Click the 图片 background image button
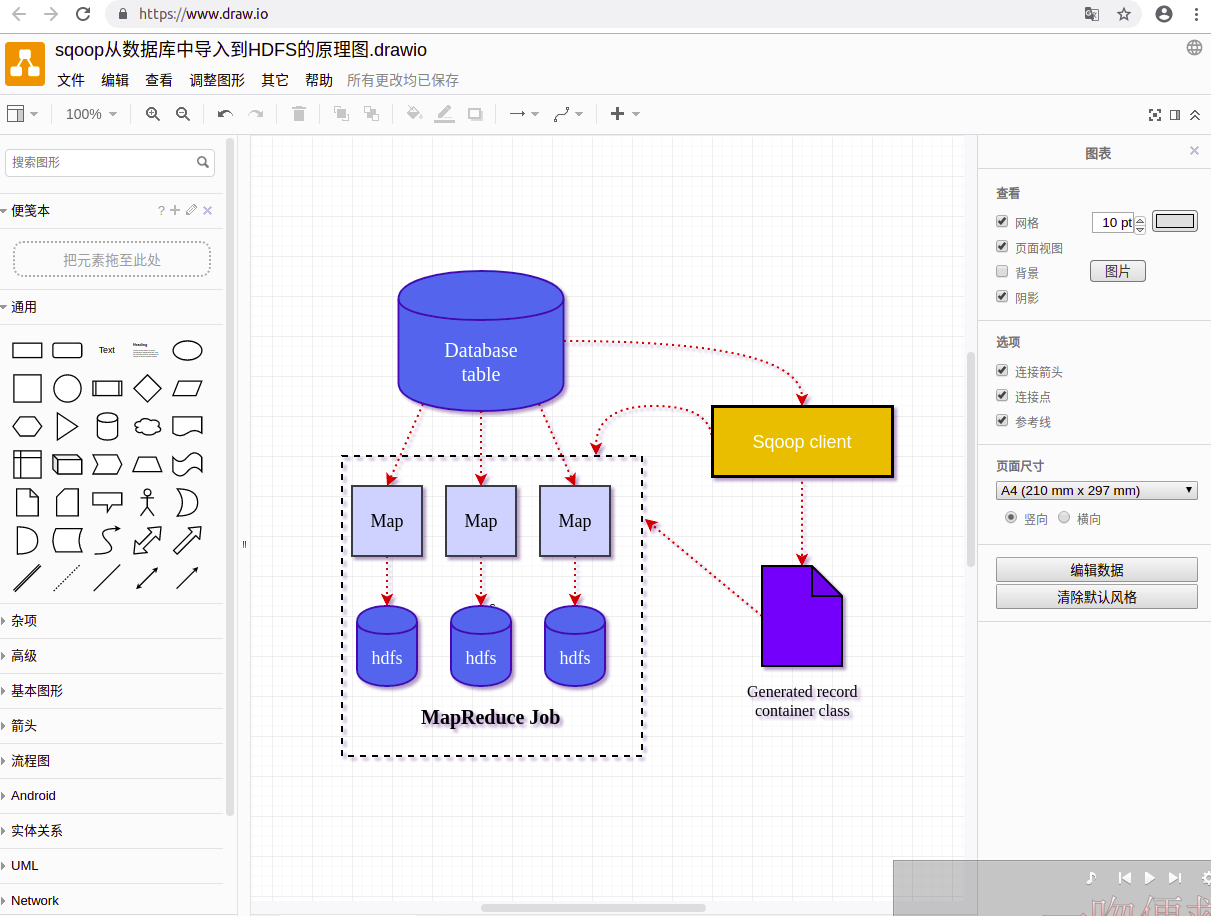This screenshot has height=916, width=1211. coord(1117,270)
